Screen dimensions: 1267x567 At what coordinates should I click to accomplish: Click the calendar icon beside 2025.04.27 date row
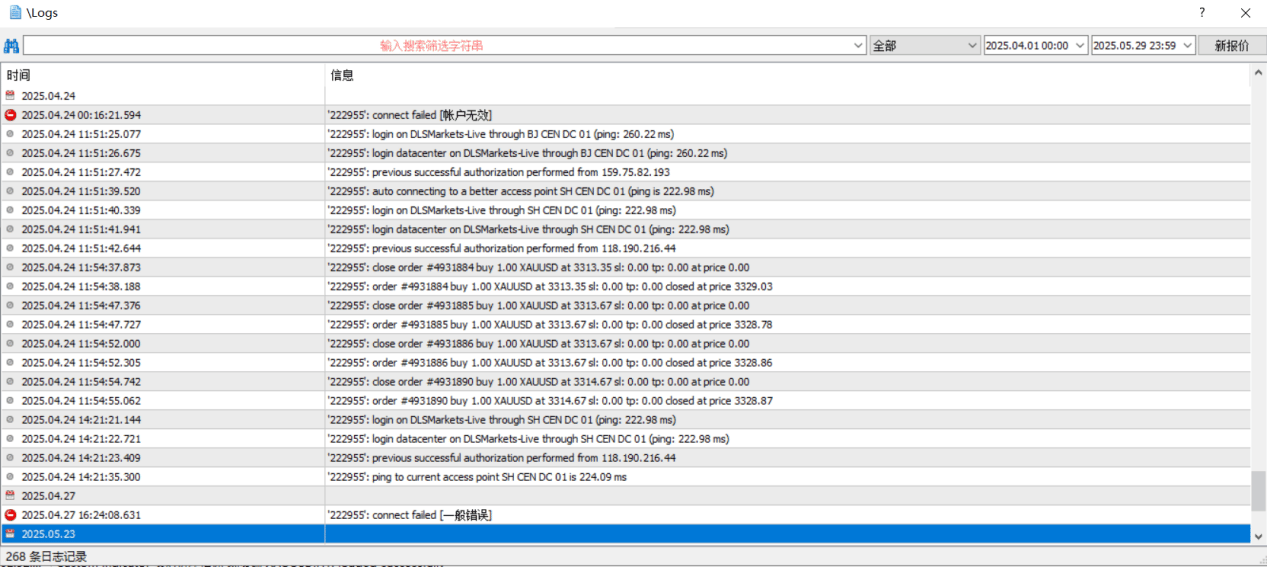[x=10, y=496]
